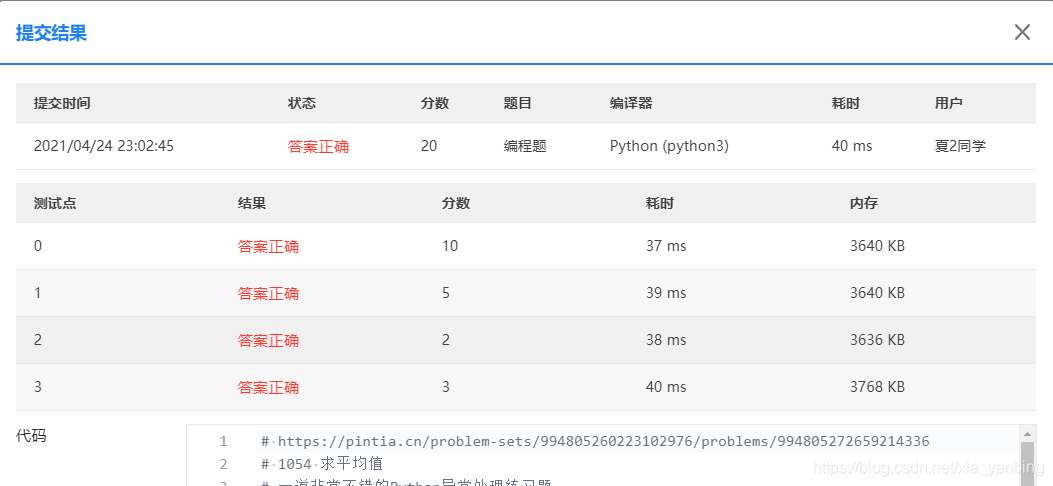Click the submission status 答案正确 in top row
The width and height of the screenshot is (1053, 486).
click(318, 146)
